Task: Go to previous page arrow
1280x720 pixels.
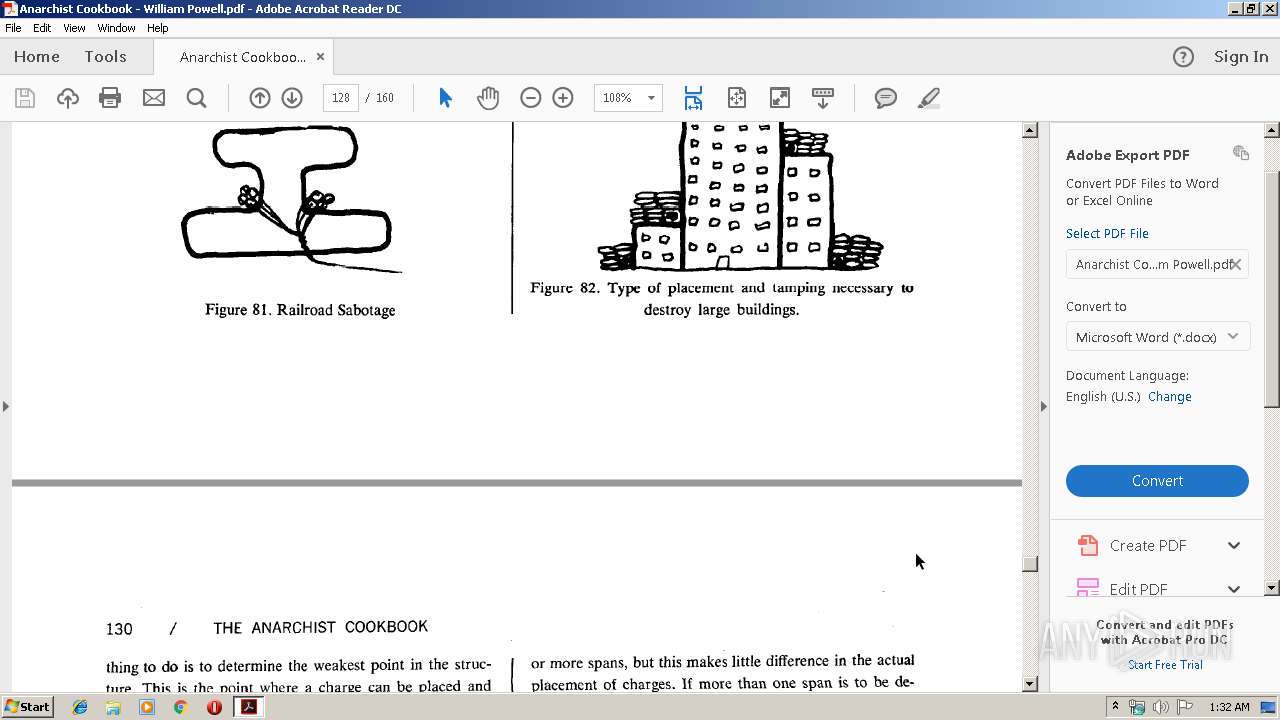Action: click(x=260, y=98)
